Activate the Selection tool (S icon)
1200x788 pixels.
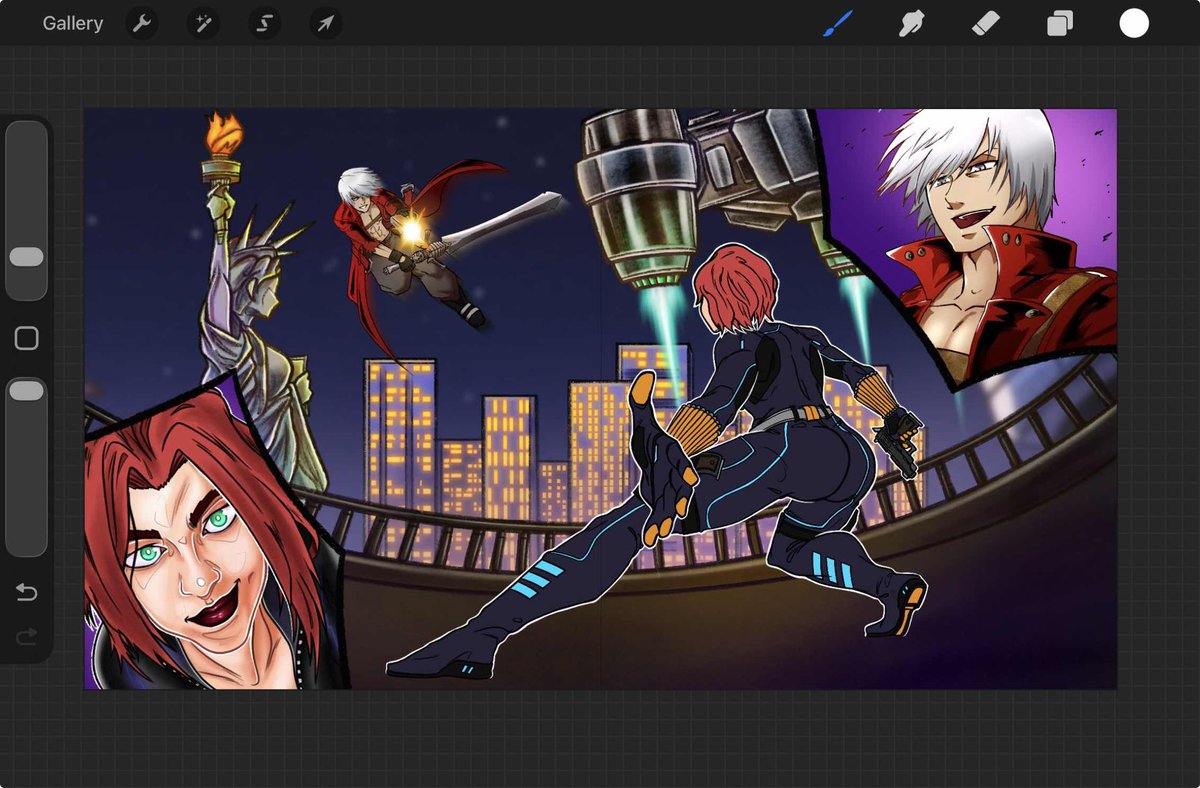point(264,23)
